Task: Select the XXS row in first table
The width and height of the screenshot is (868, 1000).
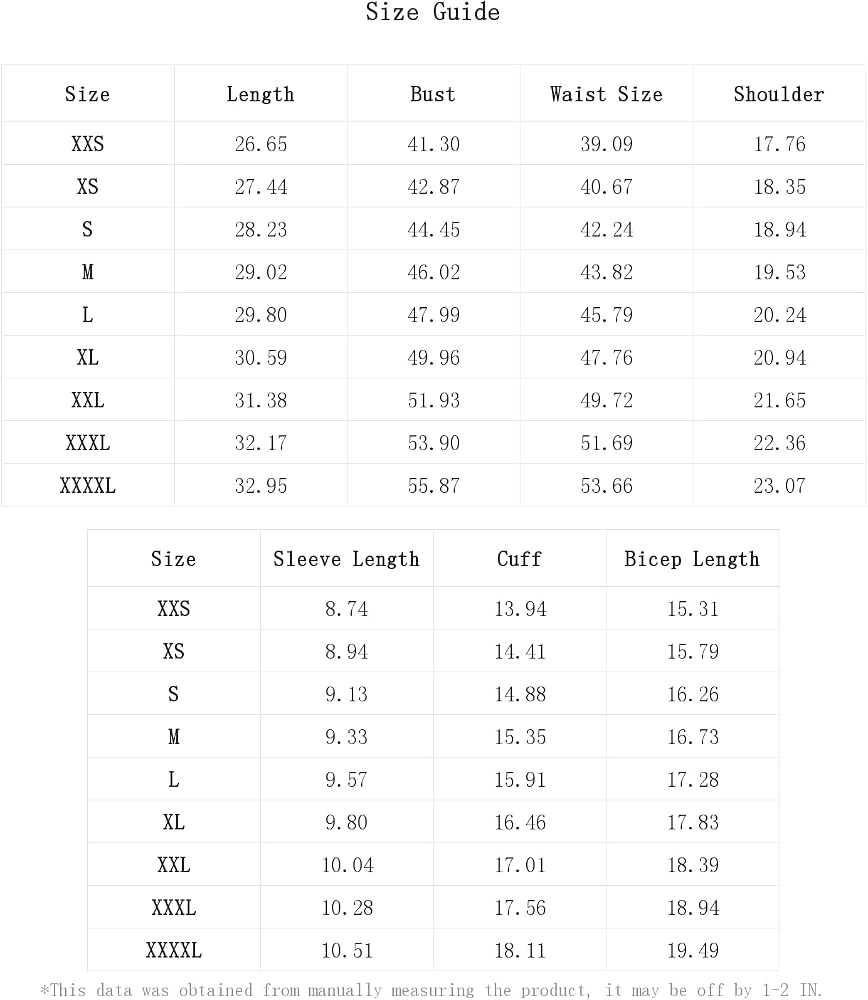Action: click(x=433, y=143)
